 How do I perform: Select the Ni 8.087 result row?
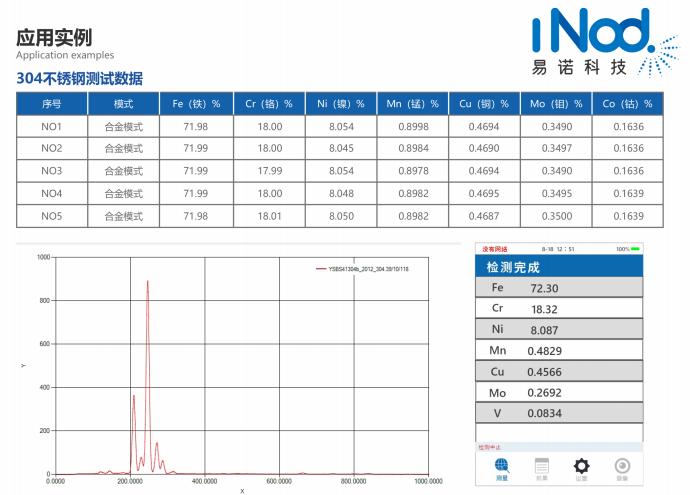559,330
